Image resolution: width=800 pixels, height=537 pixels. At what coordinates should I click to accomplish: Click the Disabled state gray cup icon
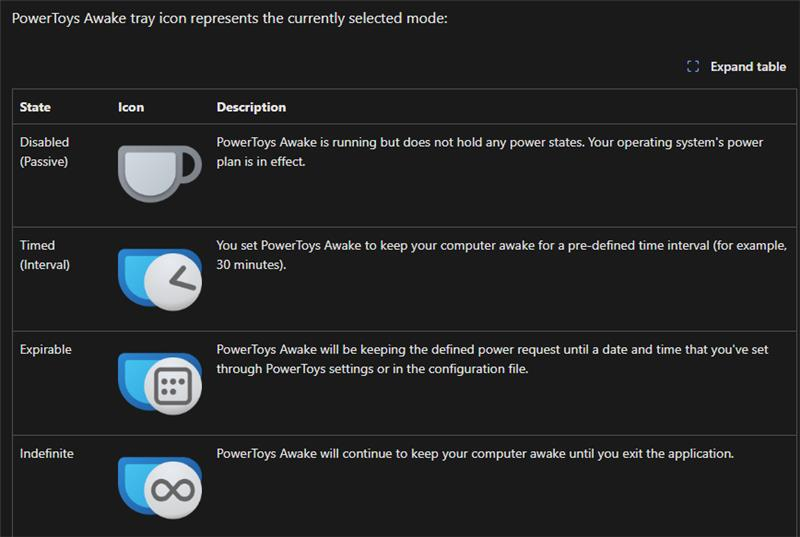coord(160,173)
